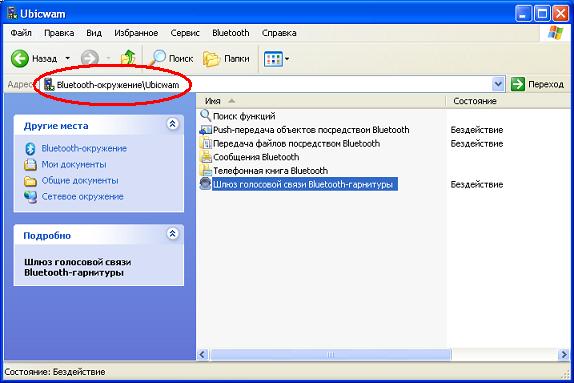This screenshot has width=574, height=383.
Task: Click the Сетевое окружение network icon
Action: (x=30, y=197)
